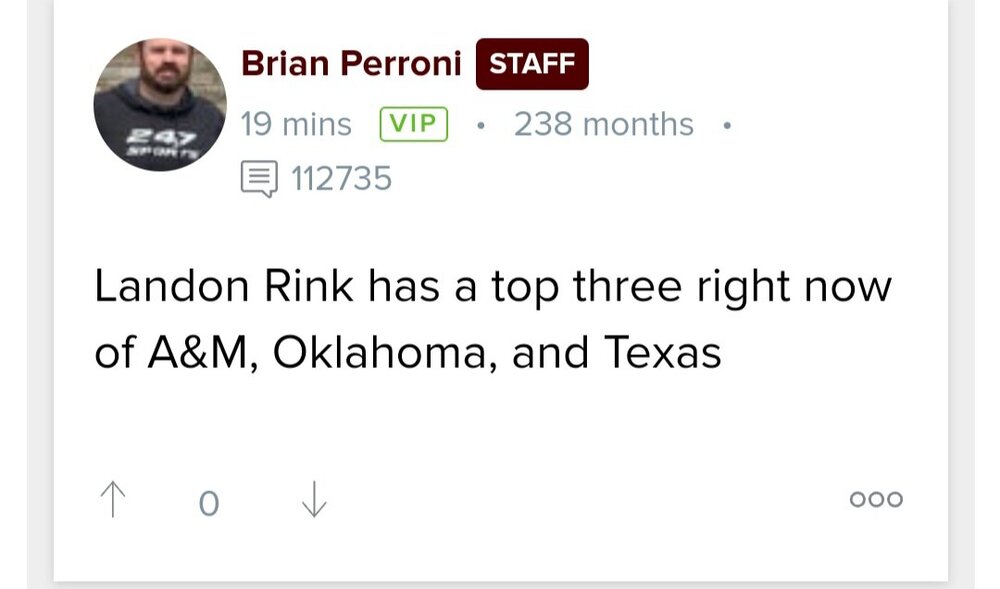Click the 19 mins timestamp
1000x589 pixels.
[x=296, y=125]
